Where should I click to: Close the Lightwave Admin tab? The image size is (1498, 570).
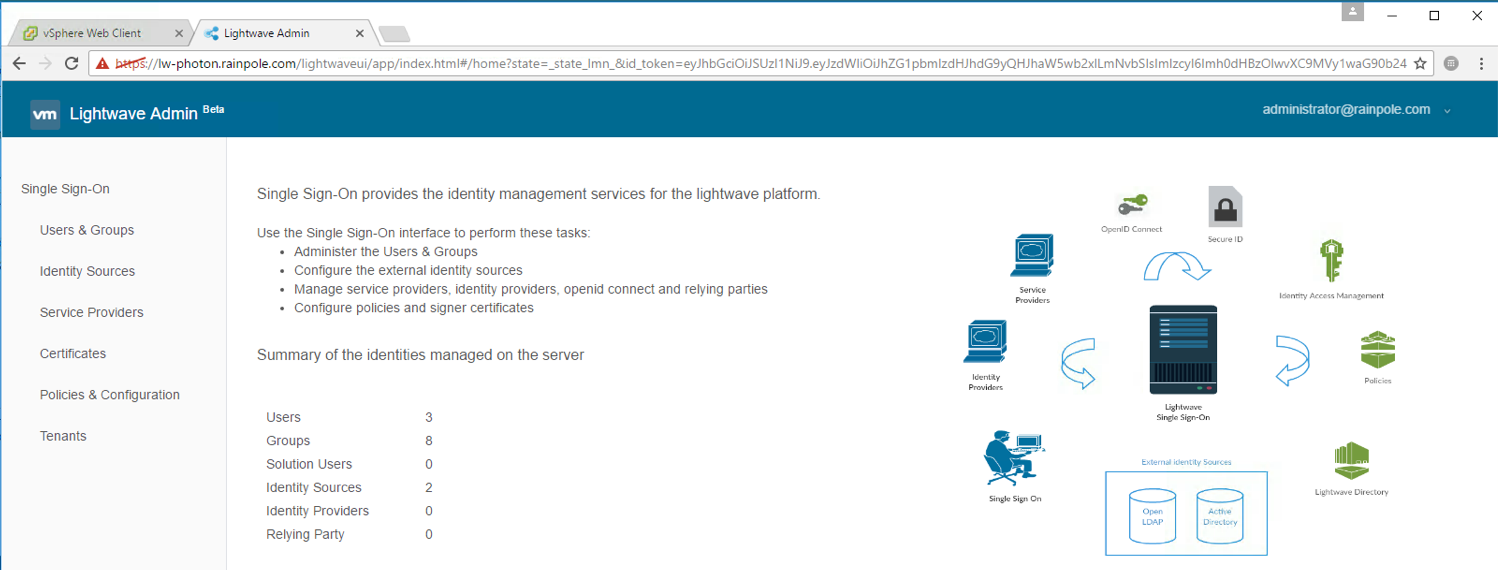360,33
